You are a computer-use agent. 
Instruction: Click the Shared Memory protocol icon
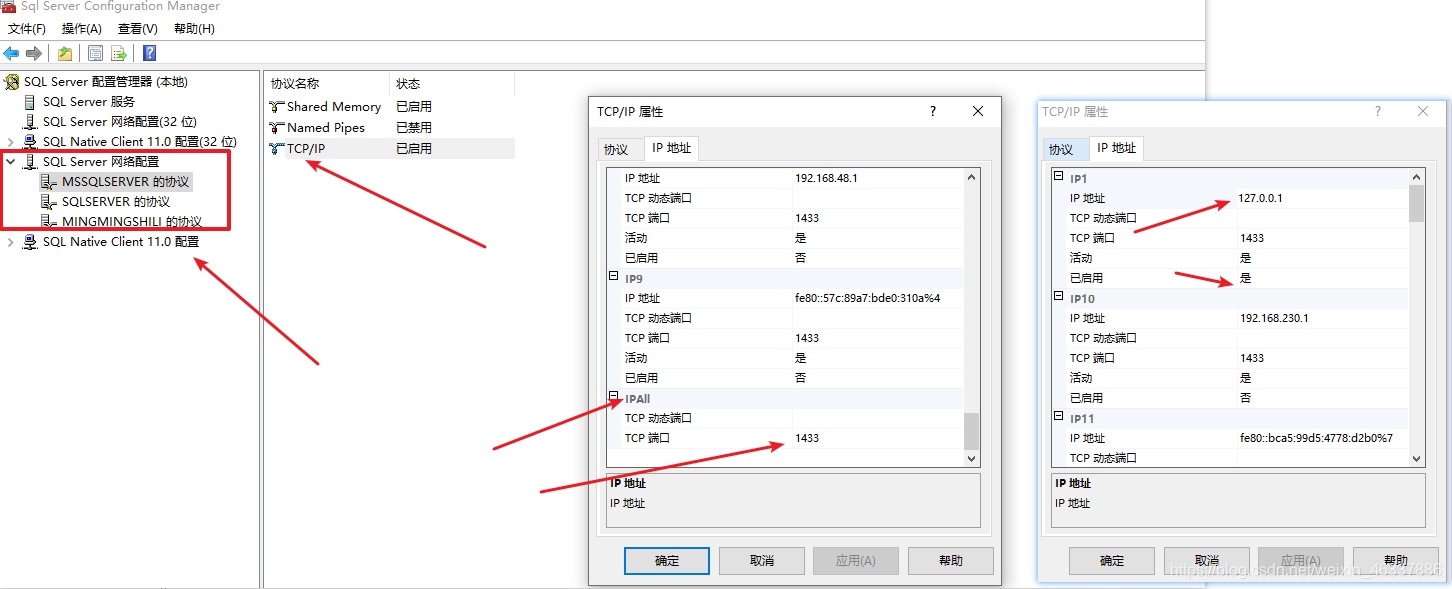(277, 107)
